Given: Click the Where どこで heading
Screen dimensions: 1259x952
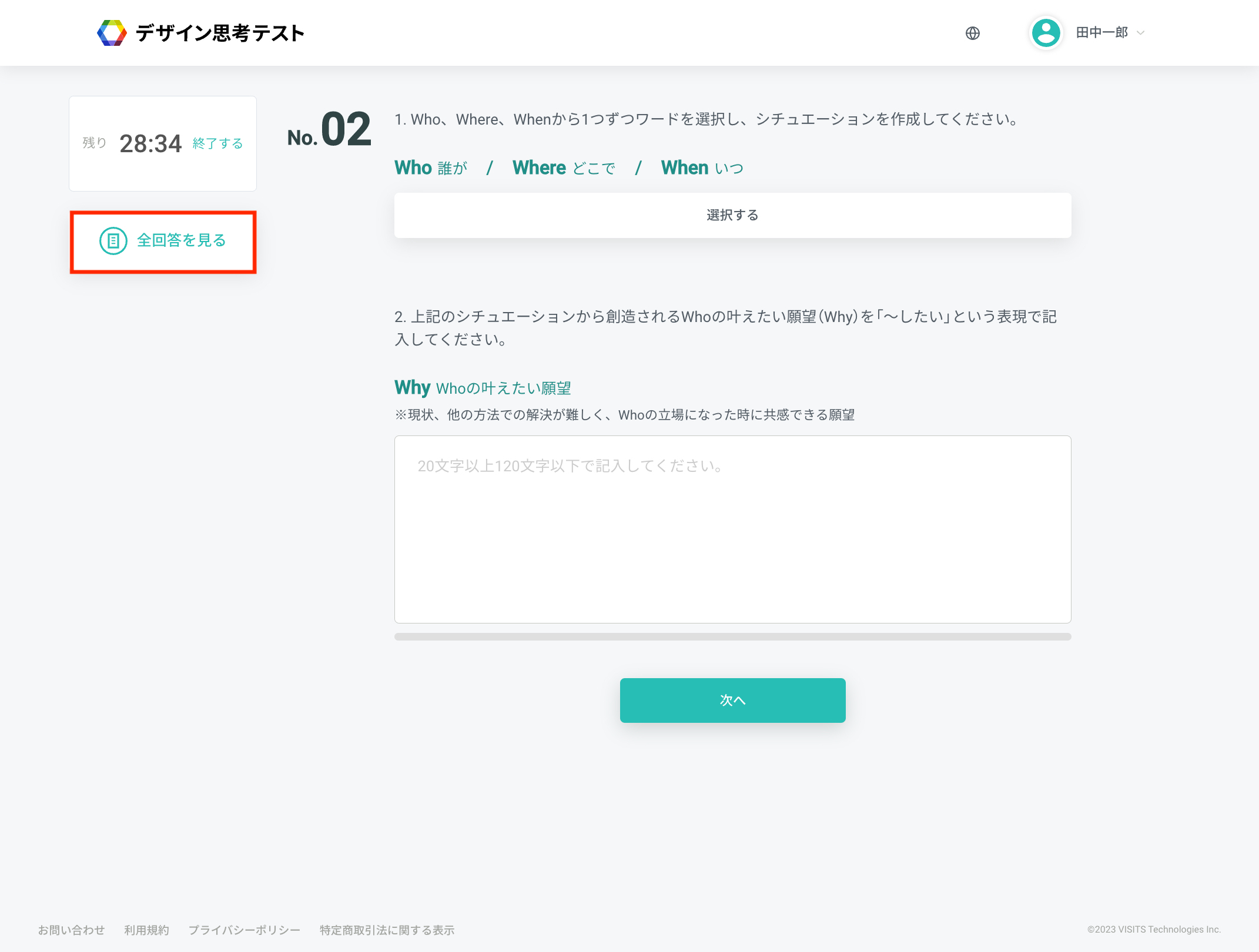Looking at the screenshot, I should pos(564,168).
